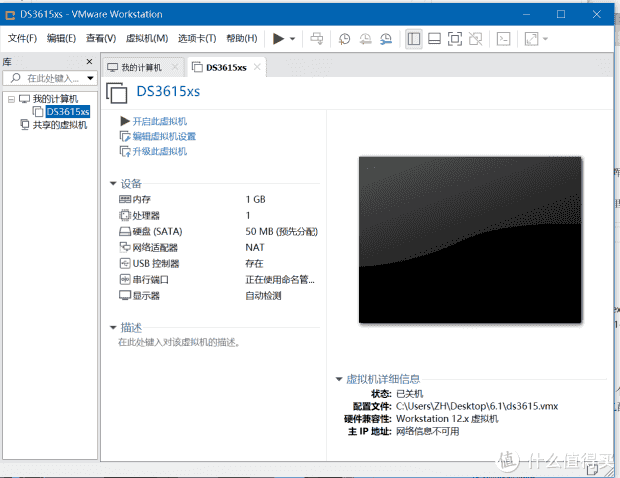Screen dimensions: 620x478
Task: Toggle the thumbnail bar view icon
Action: coord(434,39)
